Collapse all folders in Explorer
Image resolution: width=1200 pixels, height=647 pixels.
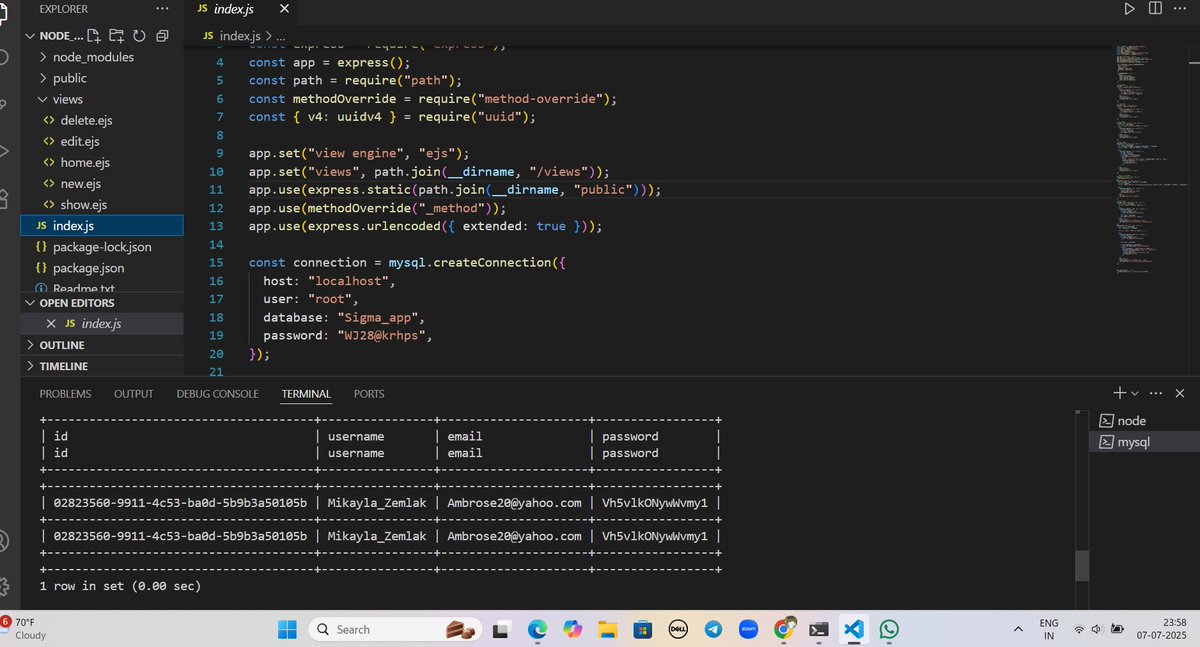point(161,36)
